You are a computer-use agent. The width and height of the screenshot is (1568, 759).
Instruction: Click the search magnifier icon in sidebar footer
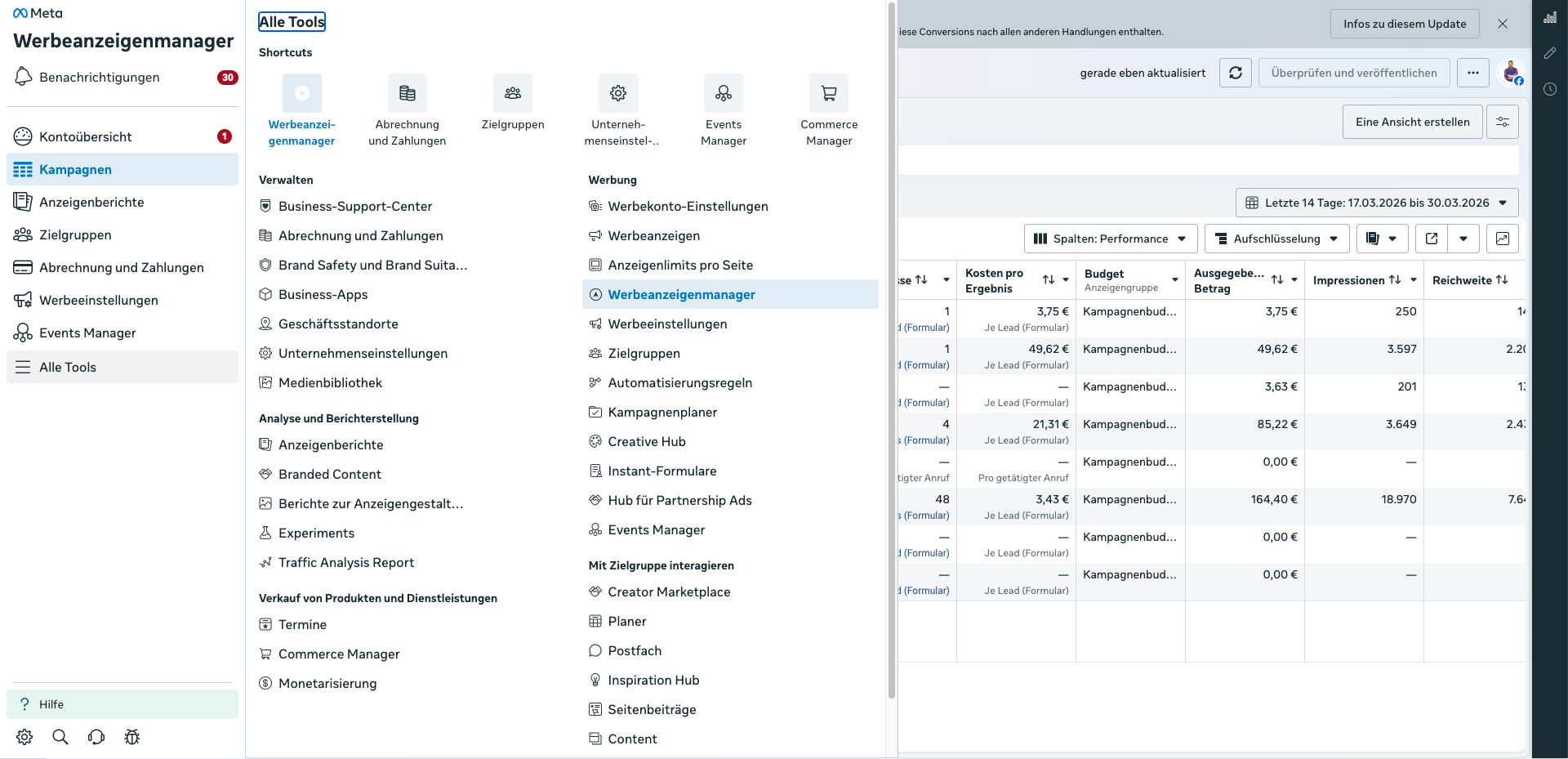(60, 737)
